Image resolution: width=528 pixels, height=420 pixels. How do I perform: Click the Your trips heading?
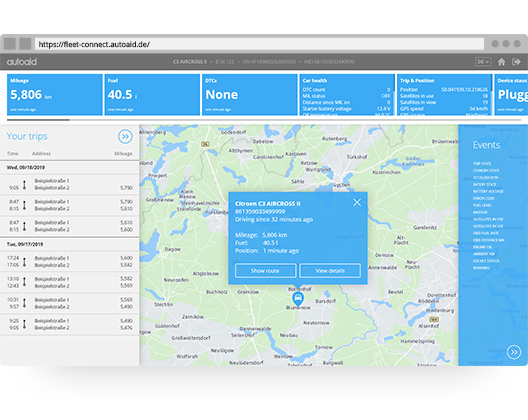[x=27, y=136]
